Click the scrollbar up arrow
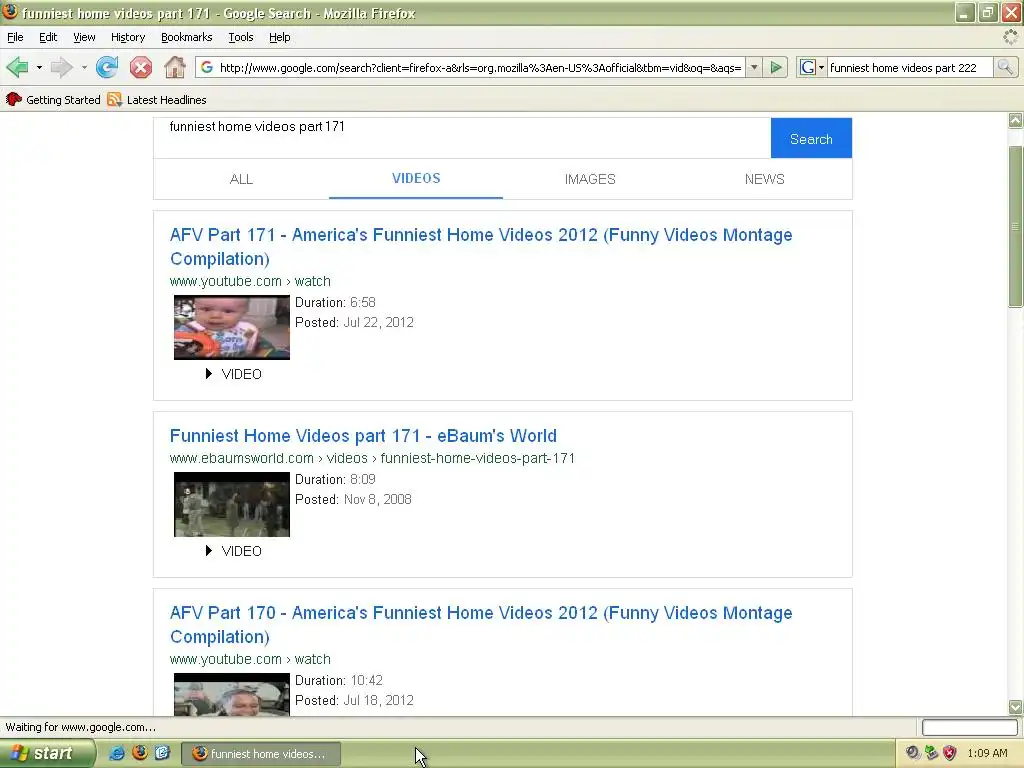 point(1015,120)
